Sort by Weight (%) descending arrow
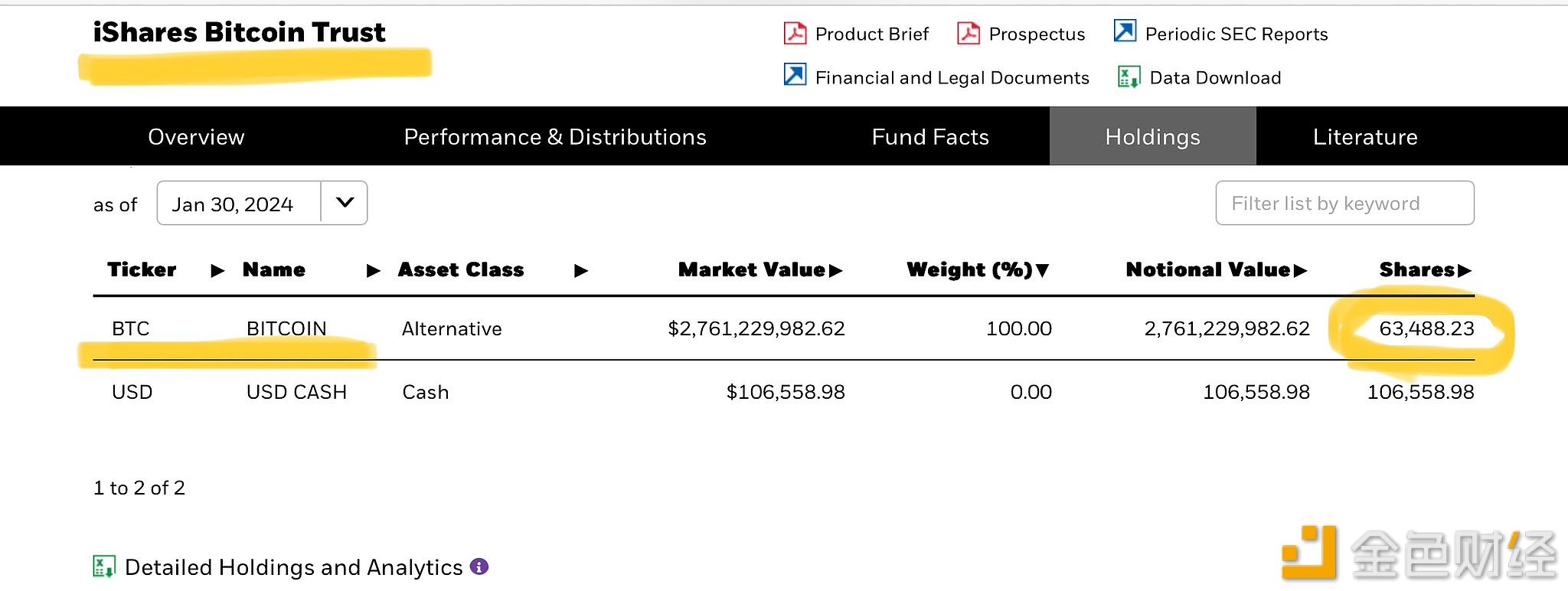Image resolution: width=1568 pixels, height=591 pixels. (x=1042, y=270)
